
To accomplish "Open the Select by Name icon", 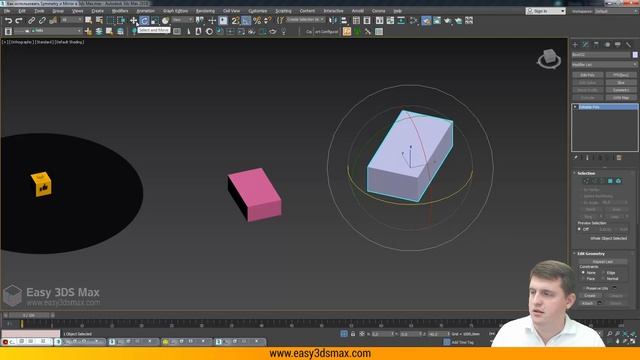I will pos(99,20).
